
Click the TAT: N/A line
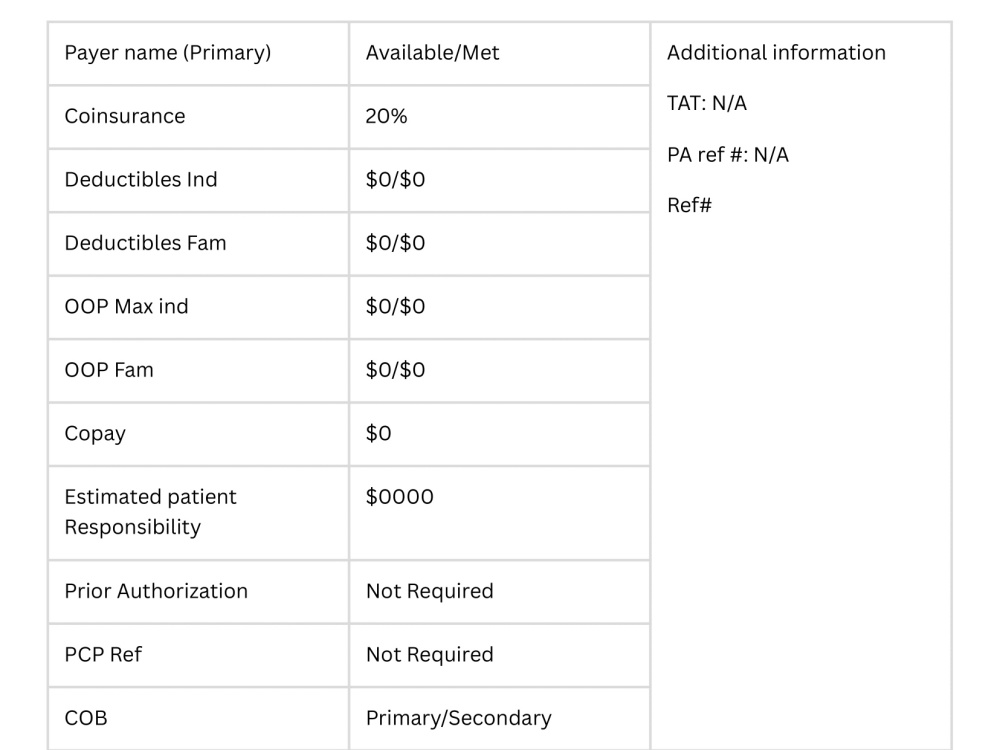coord(707,103)
